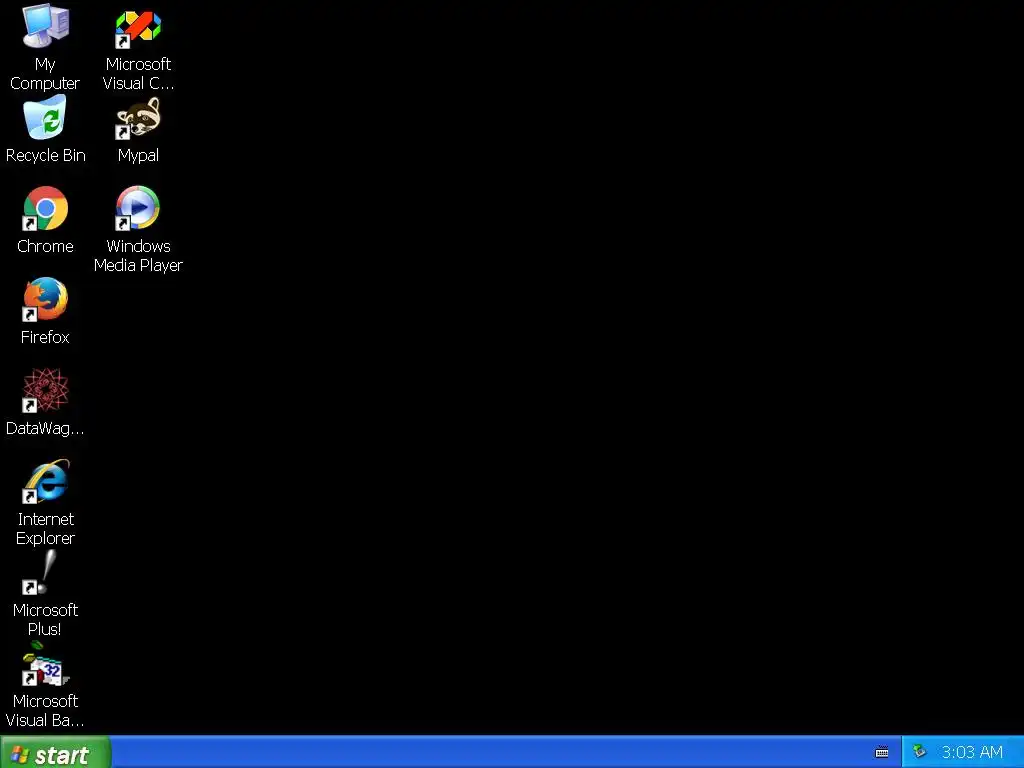Select the Microsoft Visual C... shortcut icon
1024x768 pixels.
pyautogui.click(x=138, y=27)
